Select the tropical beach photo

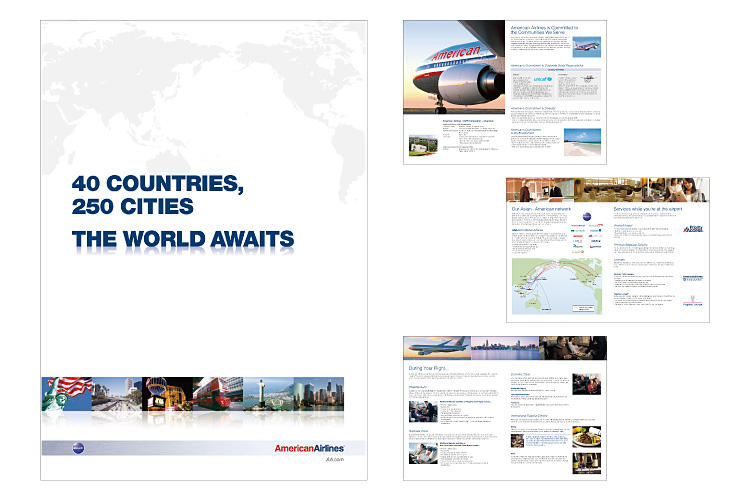coord(582,142)
